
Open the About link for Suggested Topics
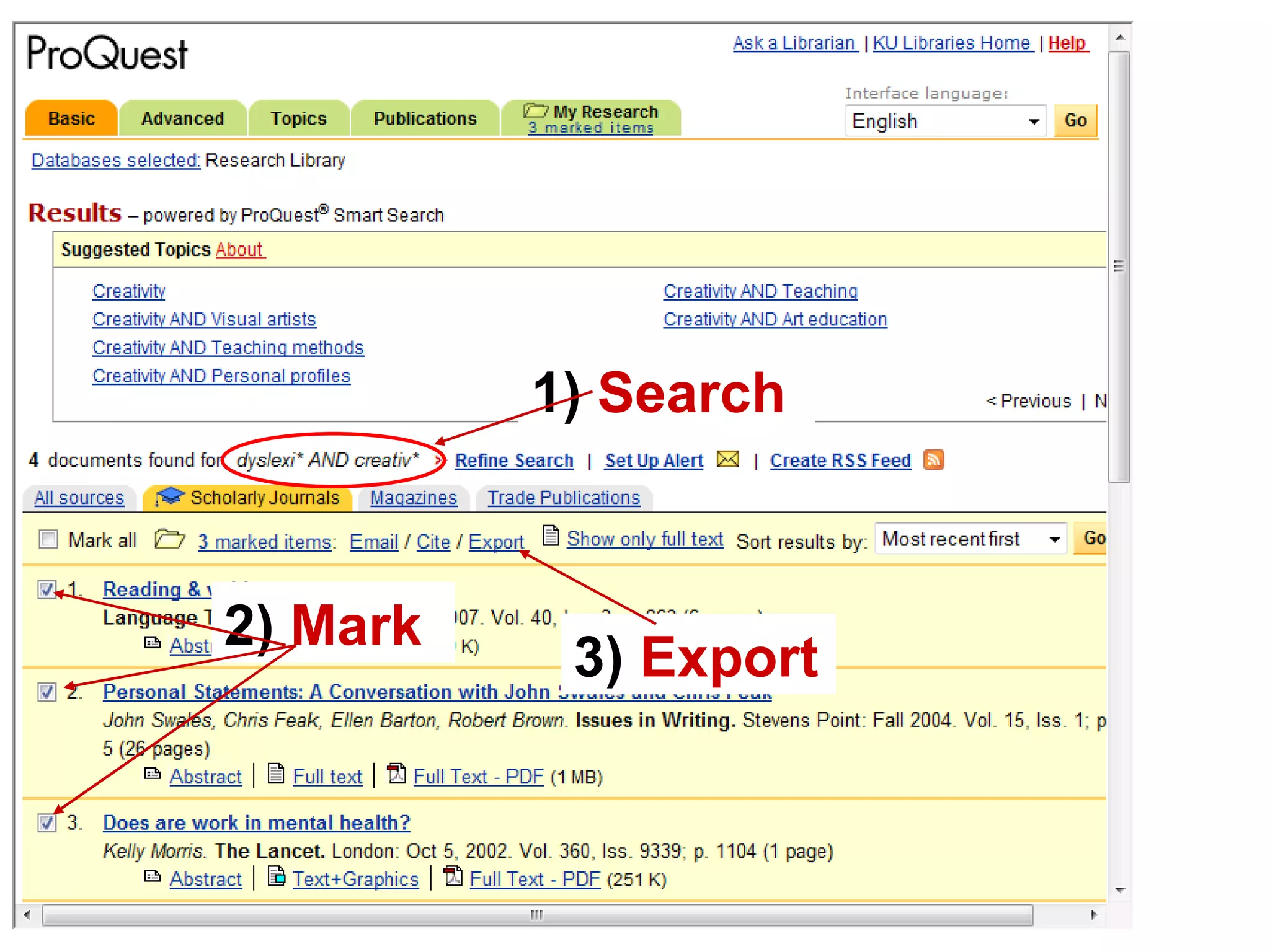click(240, 249)
